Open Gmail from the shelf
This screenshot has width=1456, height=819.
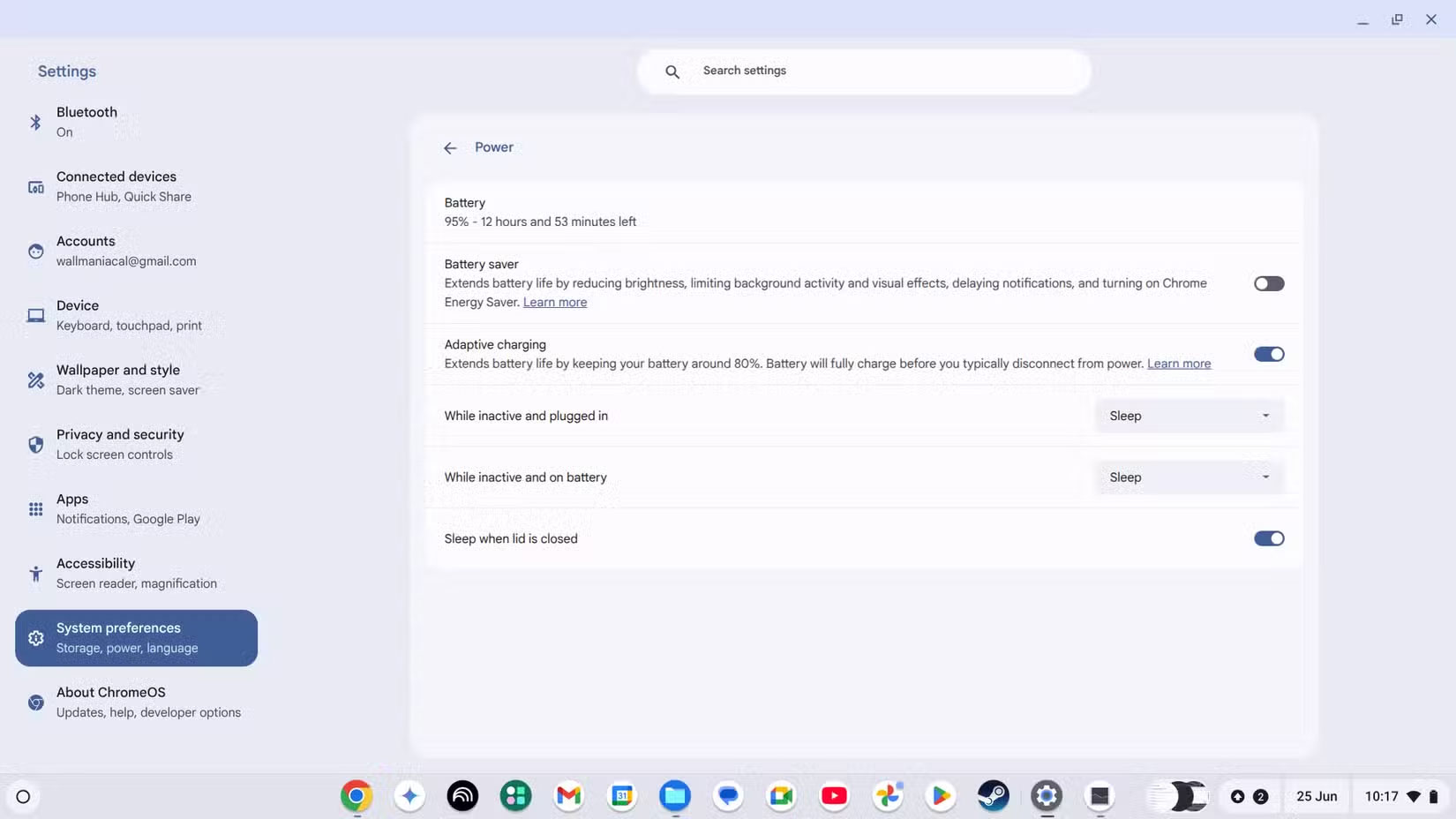click(x=567, y=795)
